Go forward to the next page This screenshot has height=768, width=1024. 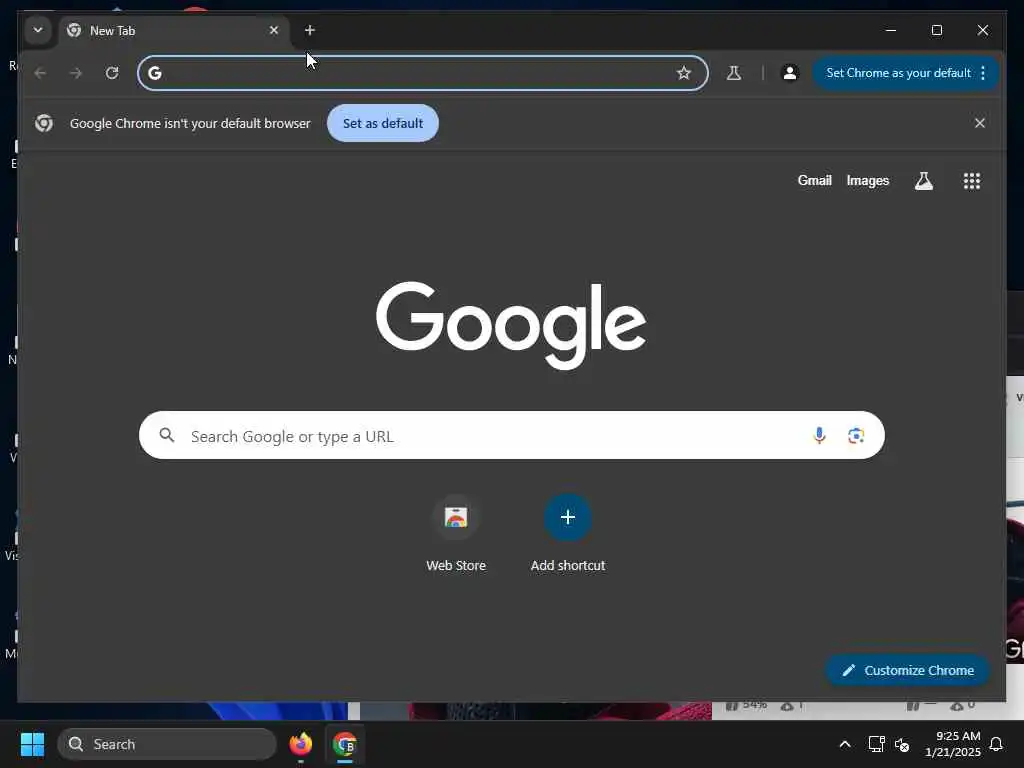76,73
